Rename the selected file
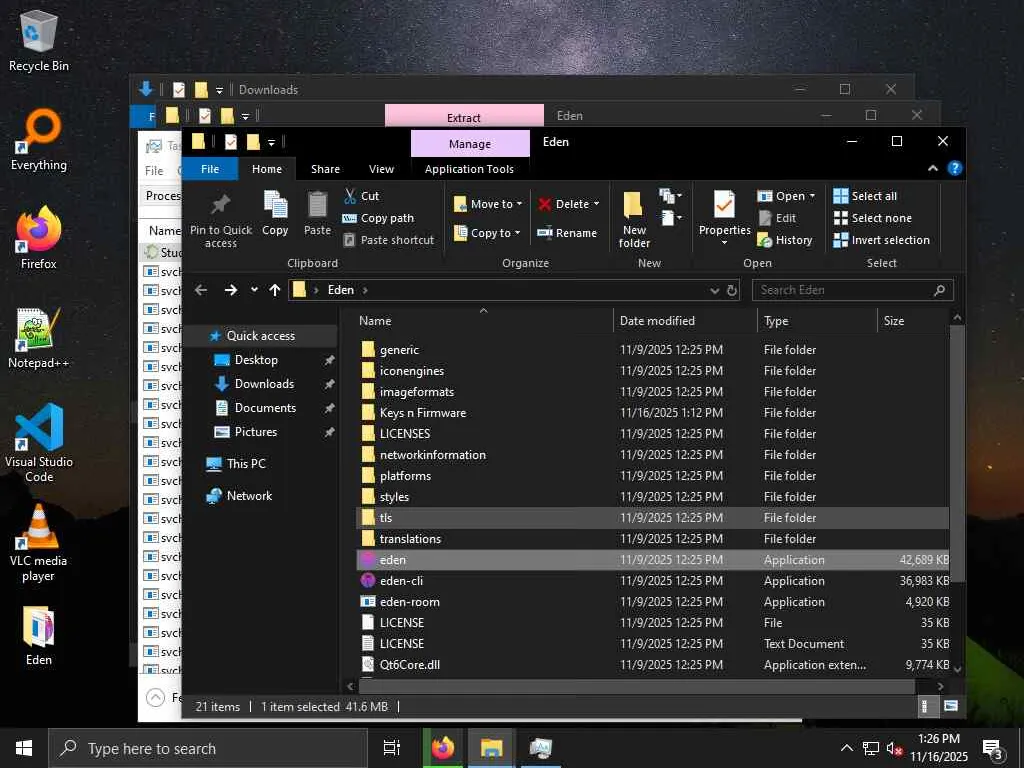The image size is (1024, 768). (x=567, y=233)
